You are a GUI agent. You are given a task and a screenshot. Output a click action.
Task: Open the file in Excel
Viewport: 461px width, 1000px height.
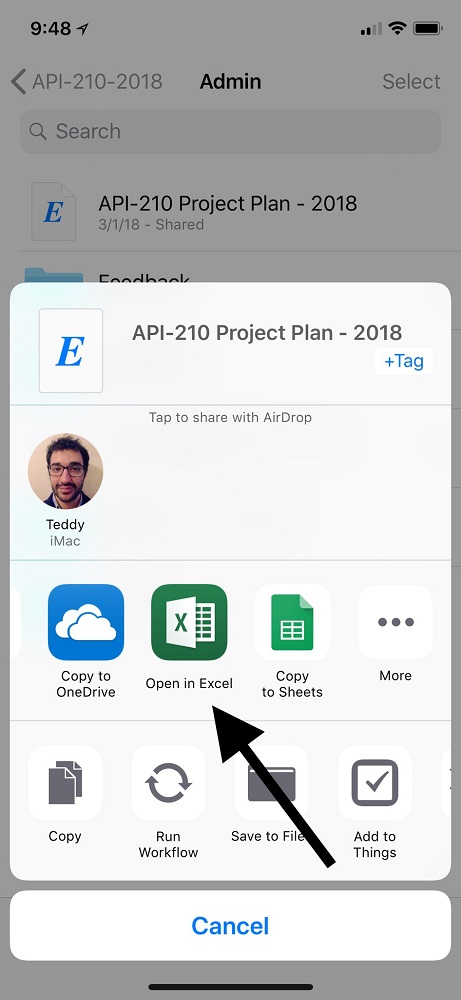point(189,622)
